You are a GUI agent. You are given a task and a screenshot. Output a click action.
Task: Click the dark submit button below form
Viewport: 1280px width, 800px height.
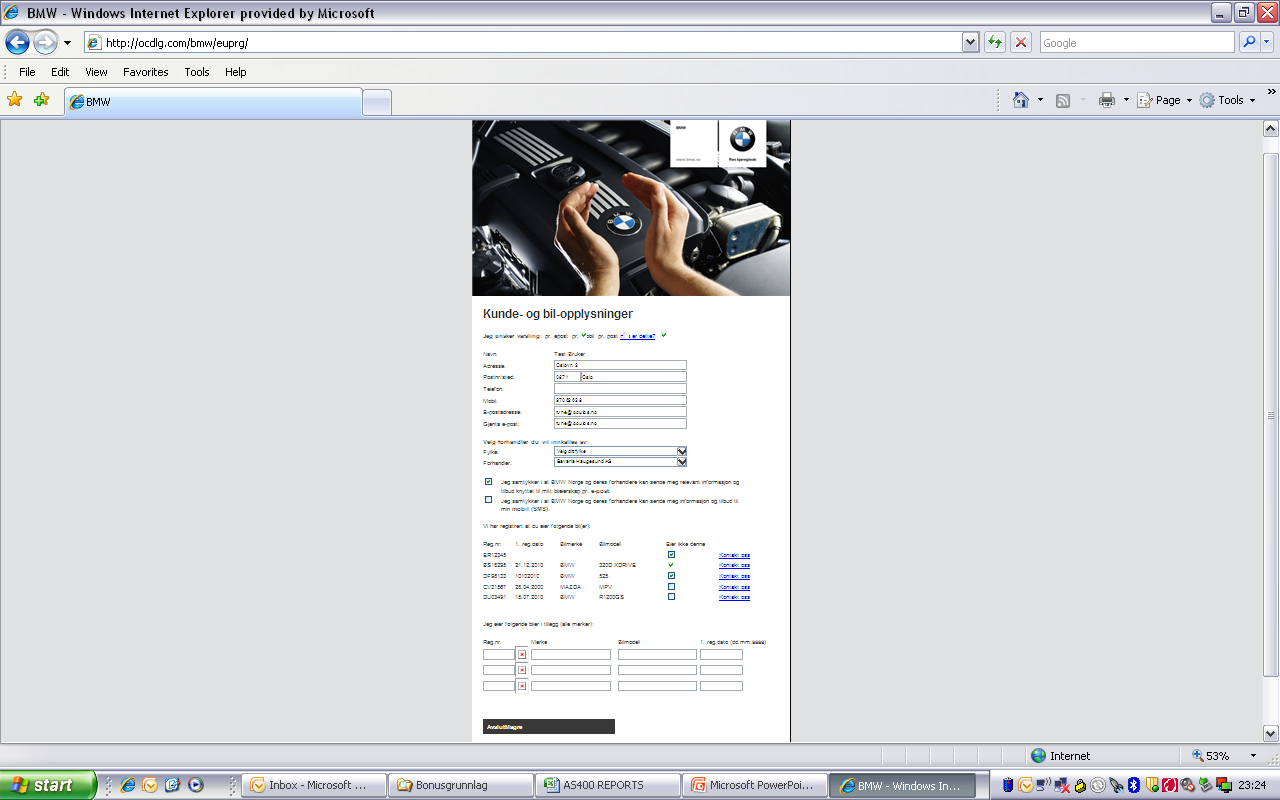[548, 726]
